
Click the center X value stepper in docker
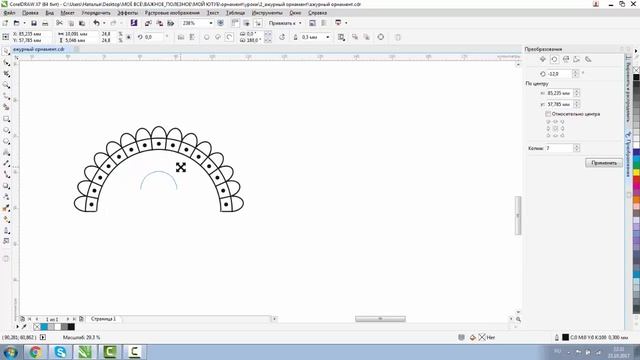pos(577,93)
